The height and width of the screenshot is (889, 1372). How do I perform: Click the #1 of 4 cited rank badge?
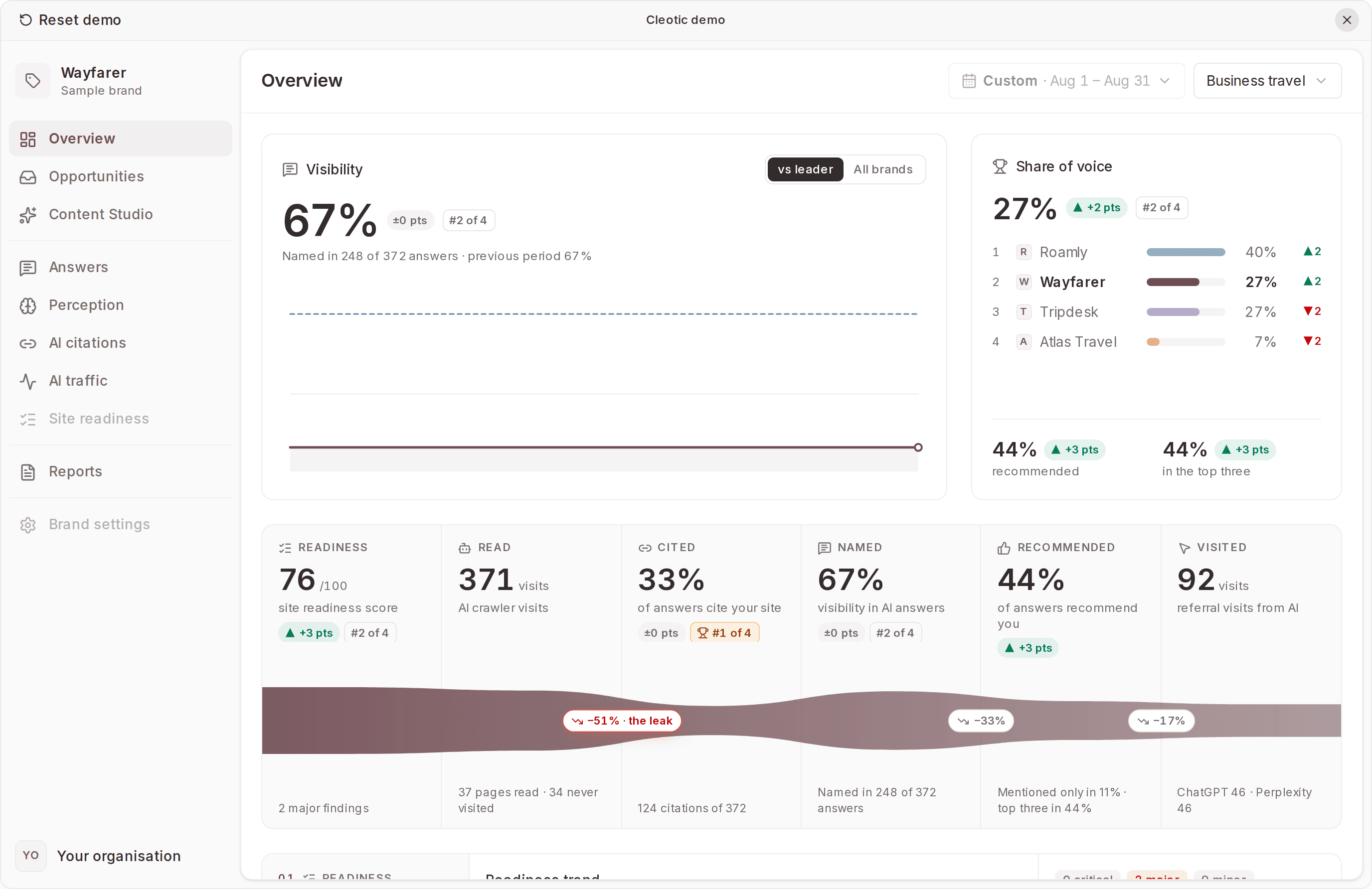tap(724, 633)
